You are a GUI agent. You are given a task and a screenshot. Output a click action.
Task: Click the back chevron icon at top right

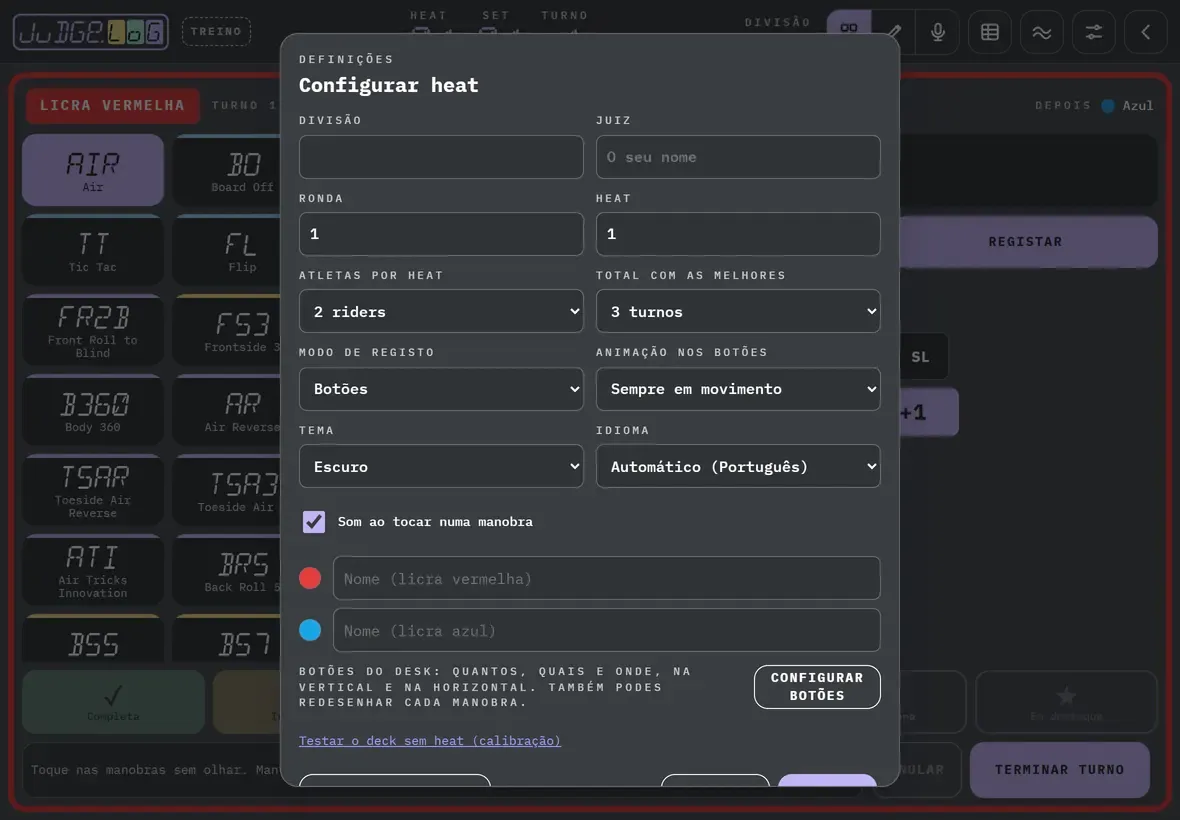coord(1145,32)
